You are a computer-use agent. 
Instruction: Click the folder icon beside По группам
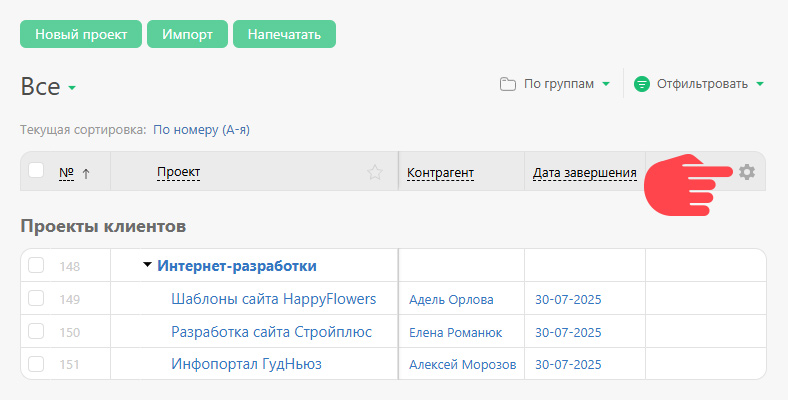[x=508, y=84]
